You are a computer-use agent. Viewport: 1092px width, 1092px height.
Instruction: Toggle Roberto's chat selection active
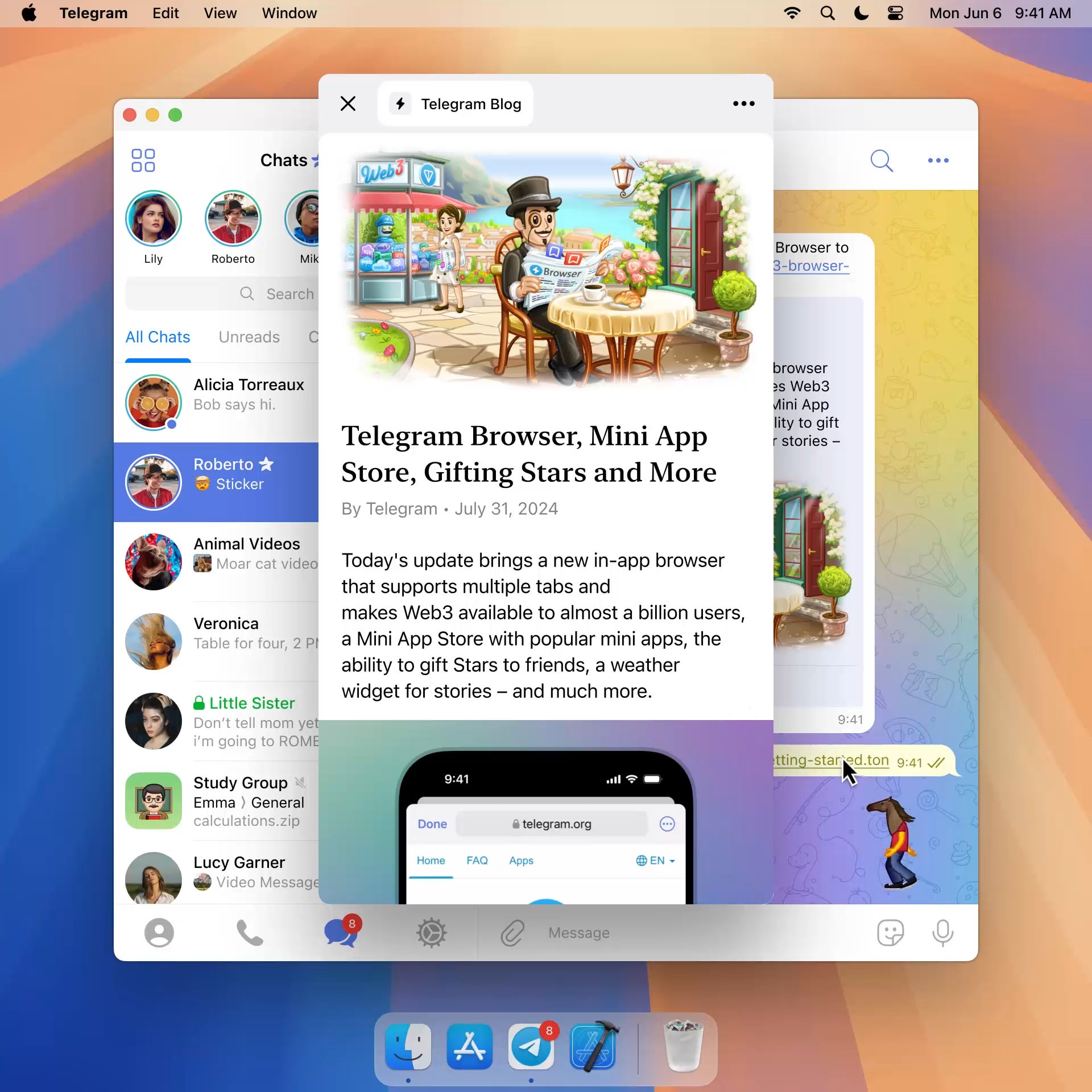(x=217, y=474)
